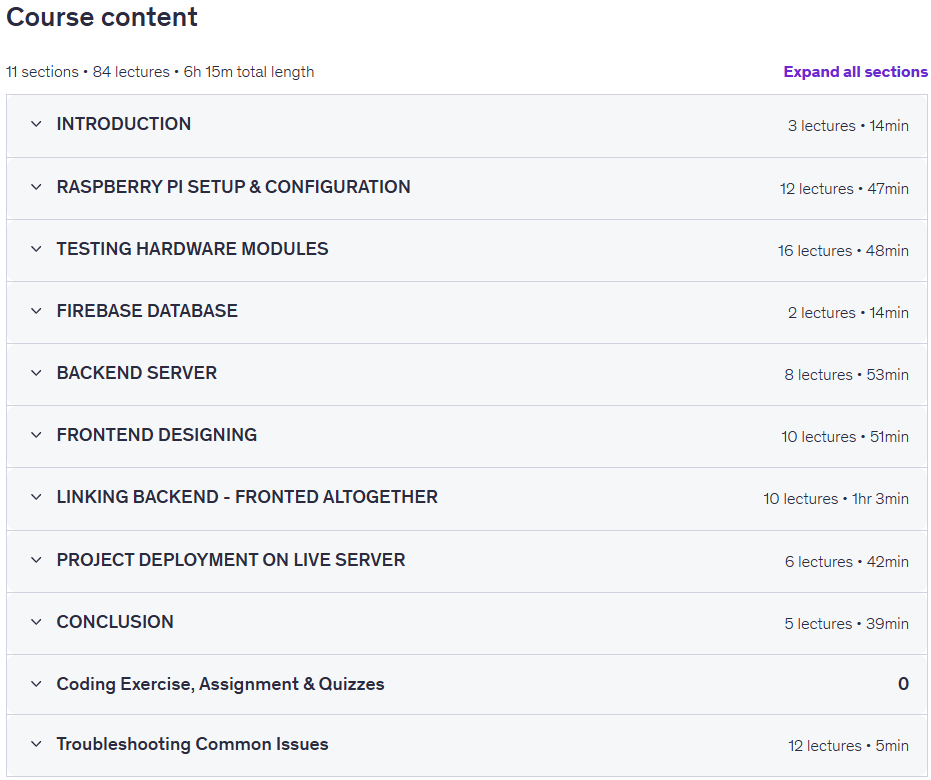Viewport: 931px width, 780px height.
Task: Click Expand all sections link
Action: 855,72
